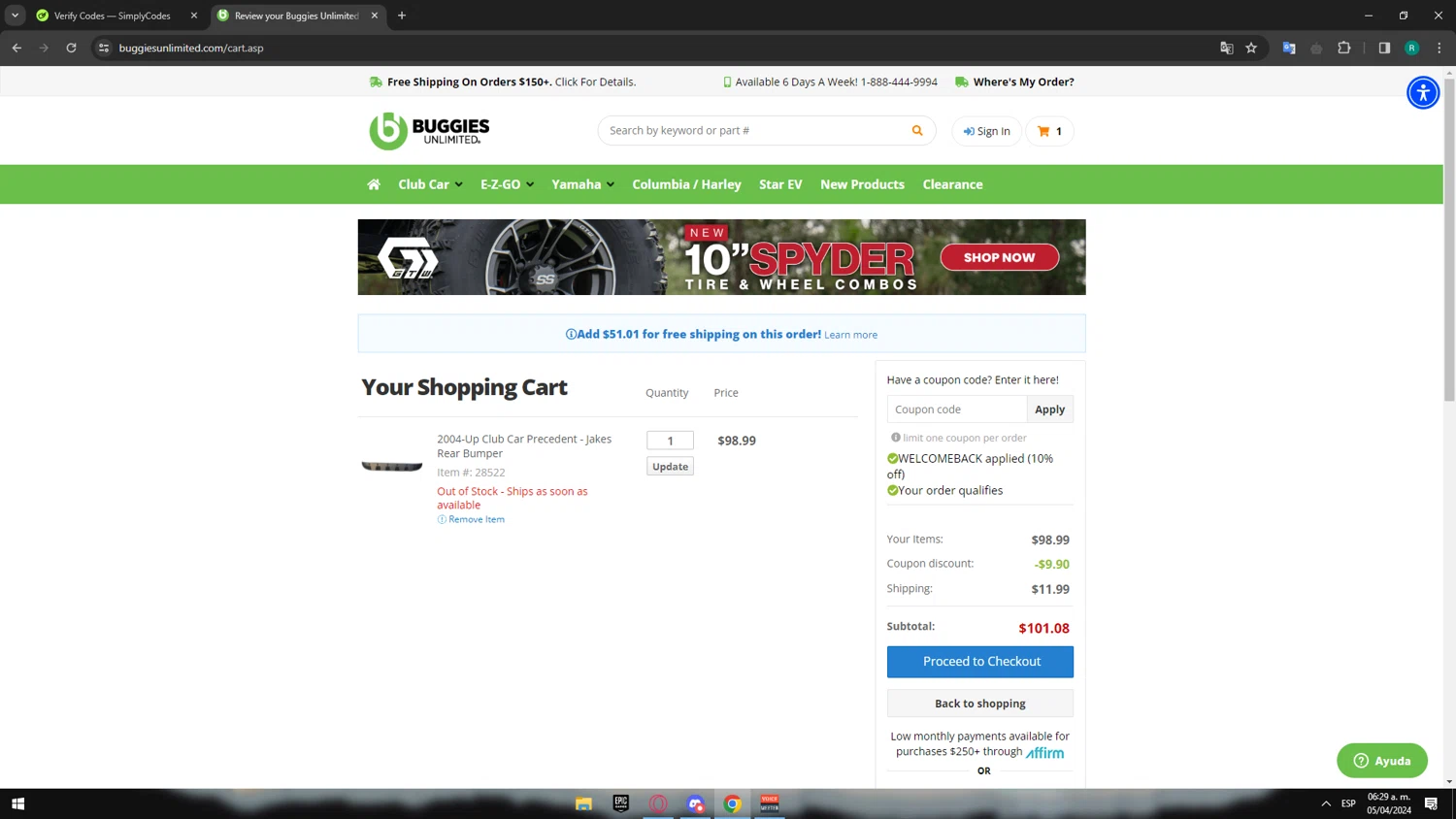Click the browser back arrow
The image size is (1456, 819).
pos(17,48)
